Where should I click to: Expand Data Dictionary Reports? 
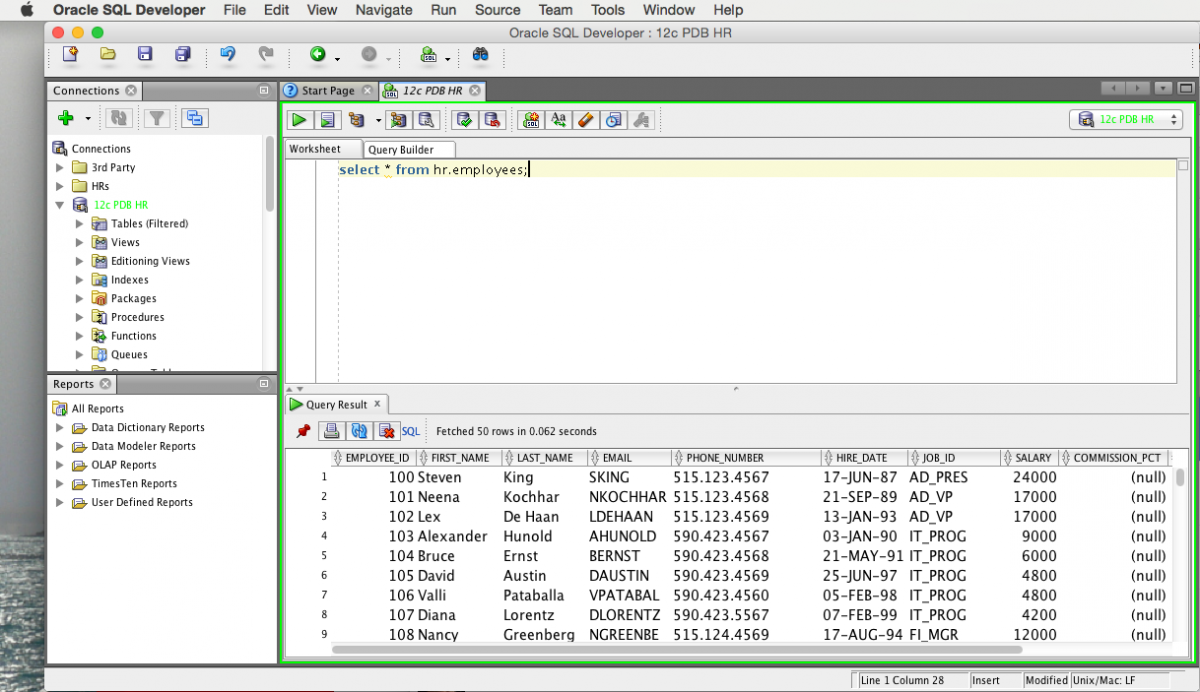(60, 428)
